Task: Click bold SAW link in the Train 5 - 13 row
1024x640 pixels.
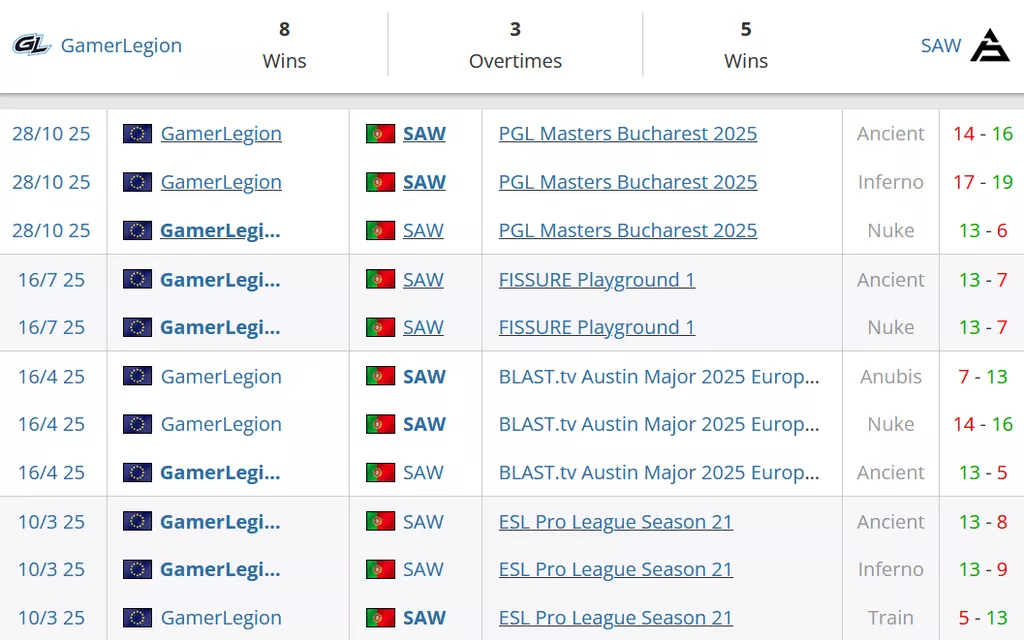Action: tap(424, 618)
